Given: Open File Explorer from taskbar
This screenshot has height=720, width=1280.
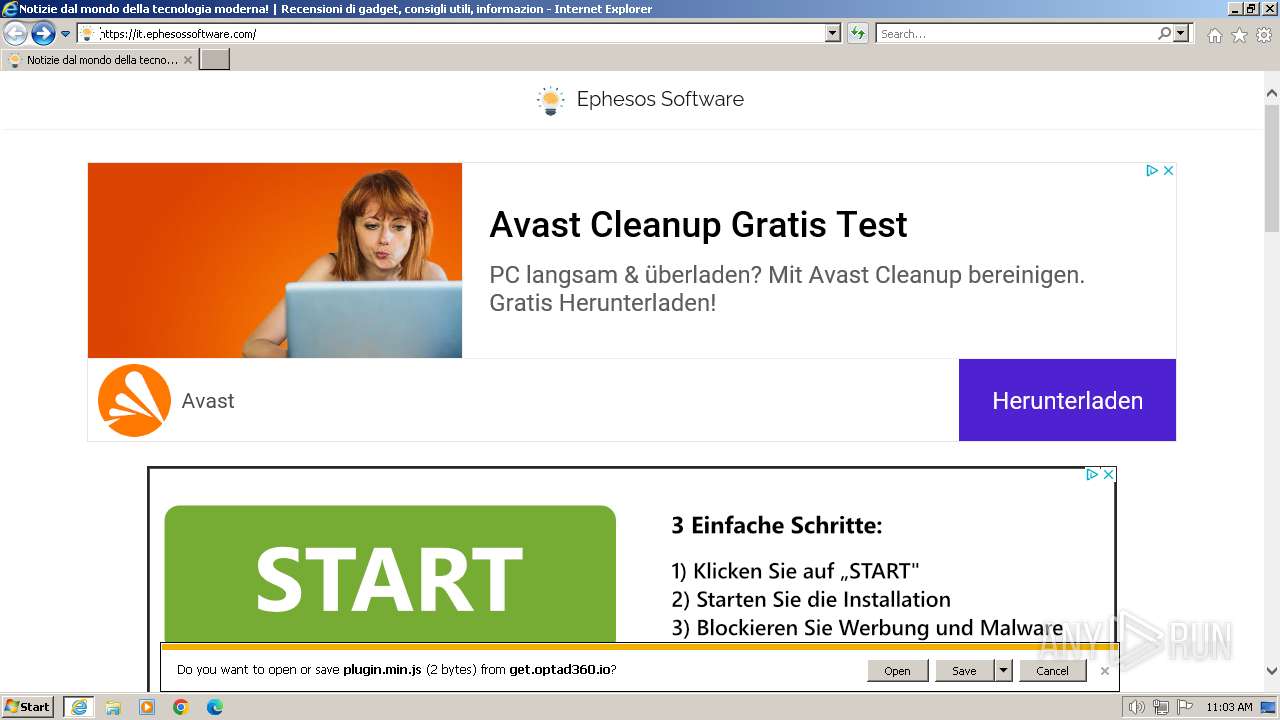Looking at the screenshot, I should [113, 707].
